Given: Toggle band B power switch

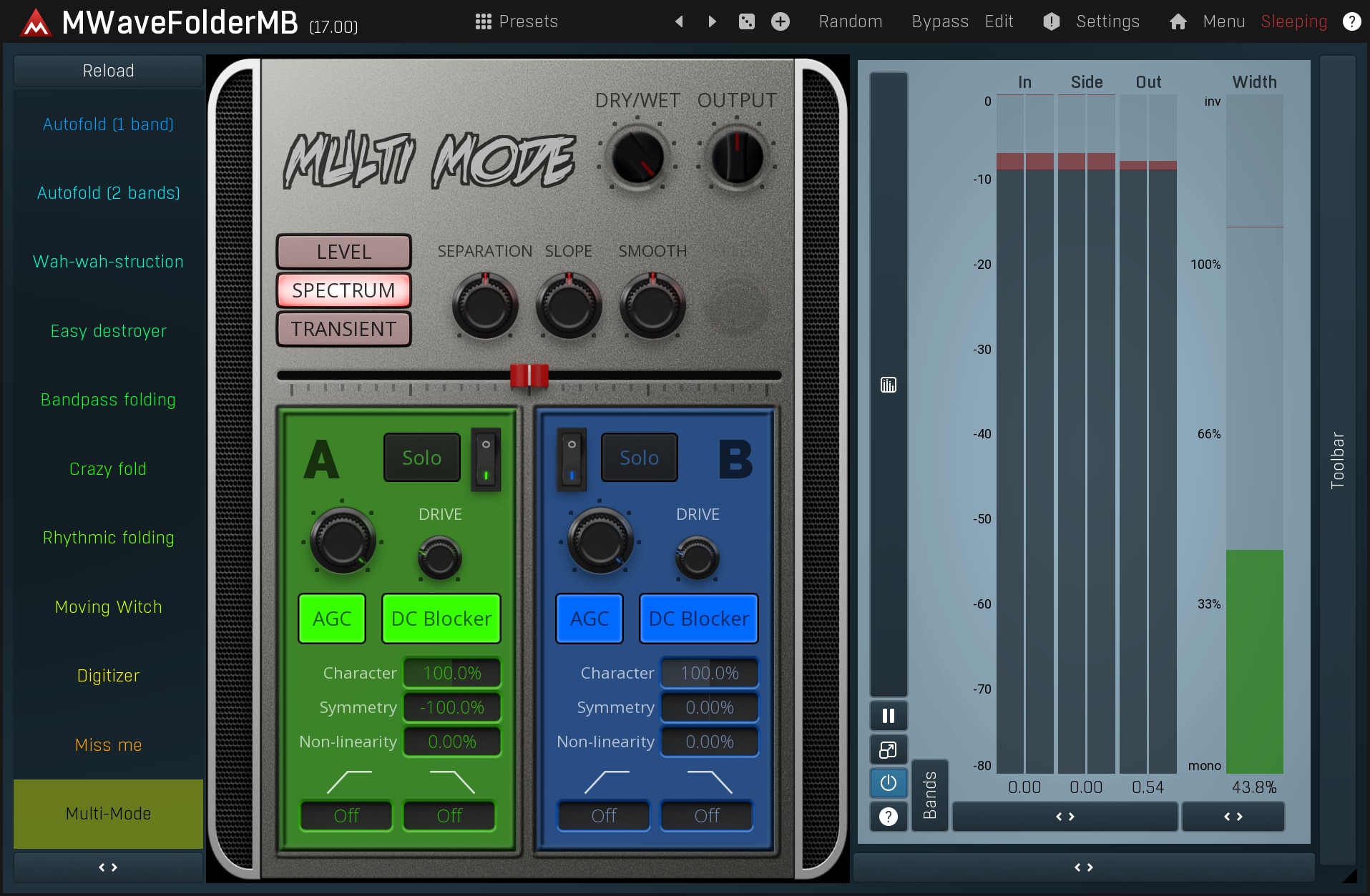Looking at the screenshot, I should (572, 460).
